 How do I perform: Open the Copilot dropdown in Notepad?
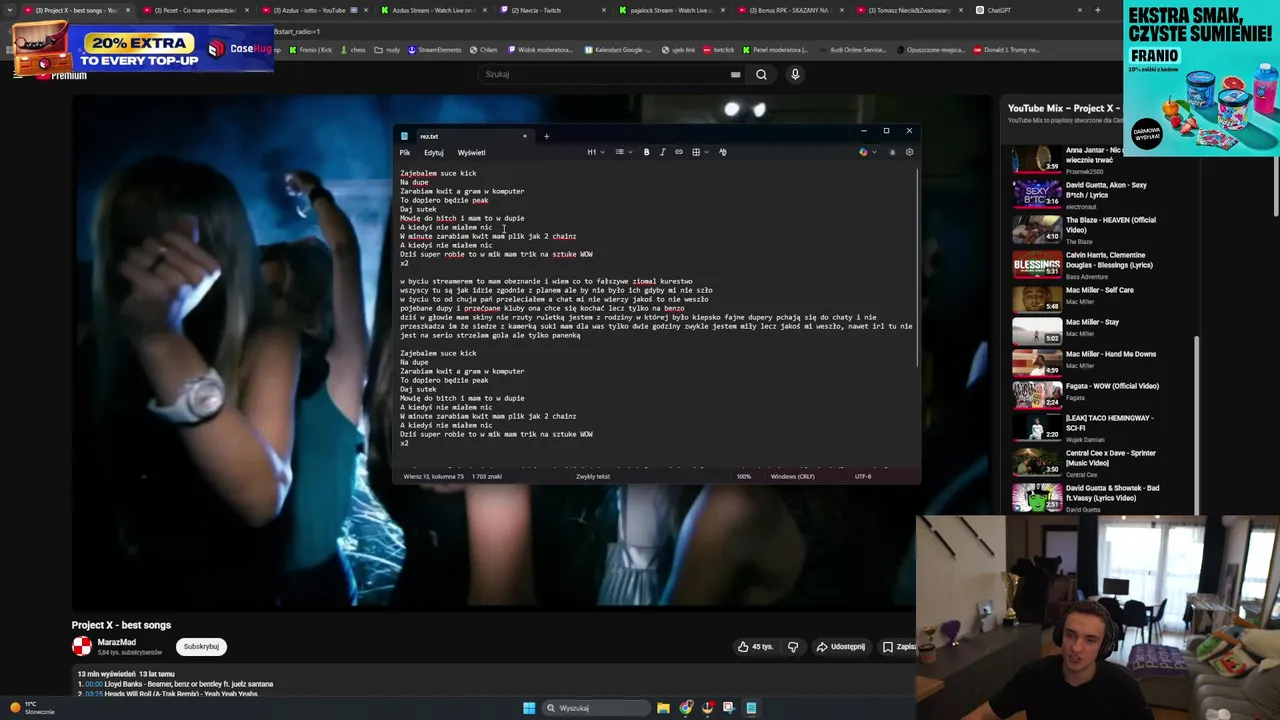867,152
